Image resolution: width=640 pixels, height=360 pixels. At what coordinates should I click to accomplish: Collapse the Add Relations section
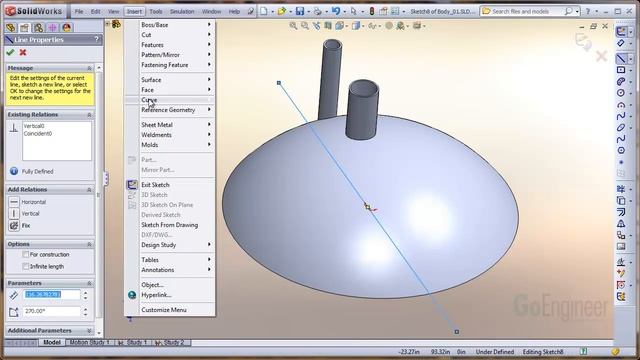(89, 190)
